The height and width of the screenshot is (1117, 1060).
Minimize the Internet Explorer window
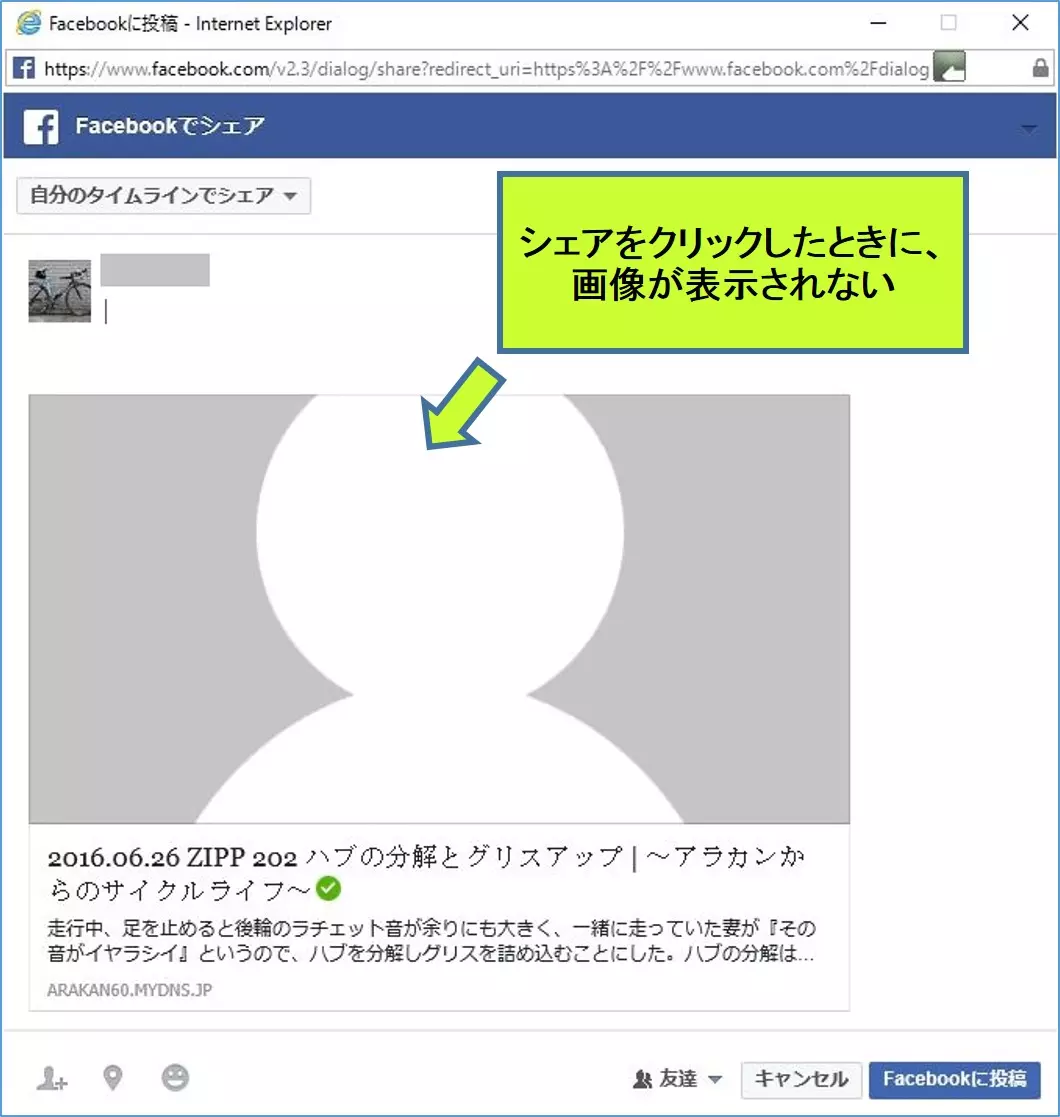click(878, 23)
